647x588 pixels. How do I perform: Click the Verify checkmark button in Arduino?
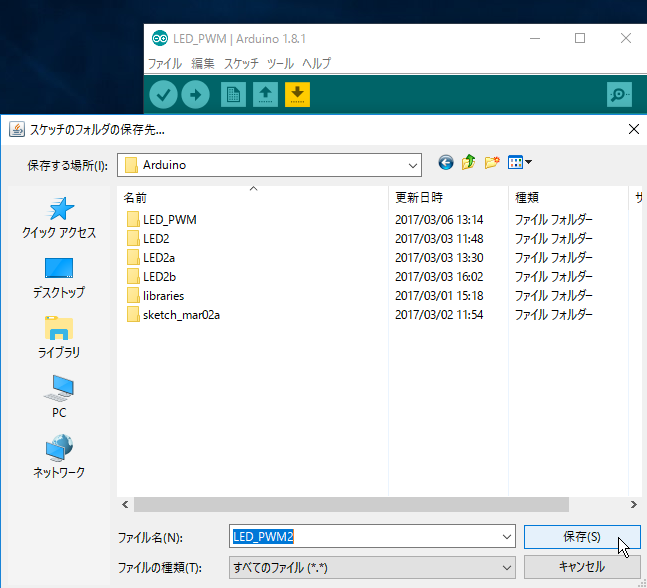tap(163, 94)
